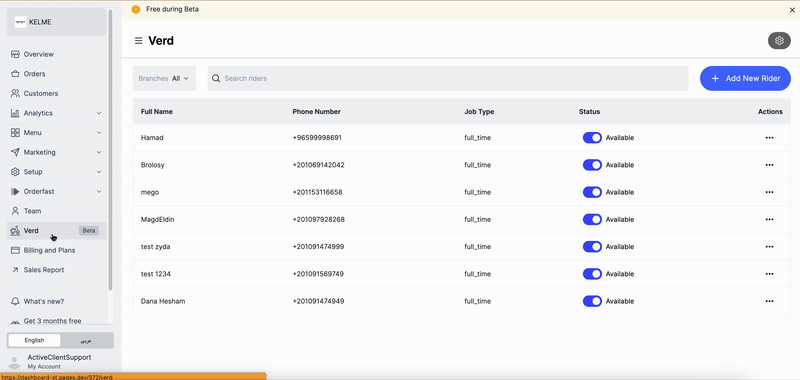Open the KELME store switcher

(57, 22)
